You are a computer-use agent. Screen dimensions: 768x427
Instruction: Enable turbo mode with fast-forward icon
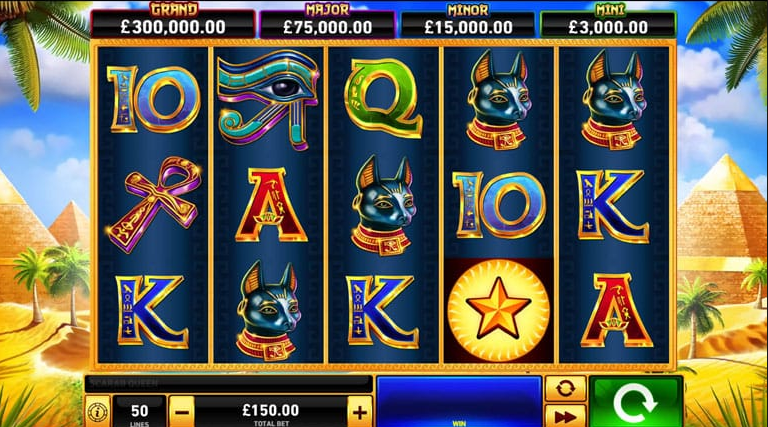(565, 416)
